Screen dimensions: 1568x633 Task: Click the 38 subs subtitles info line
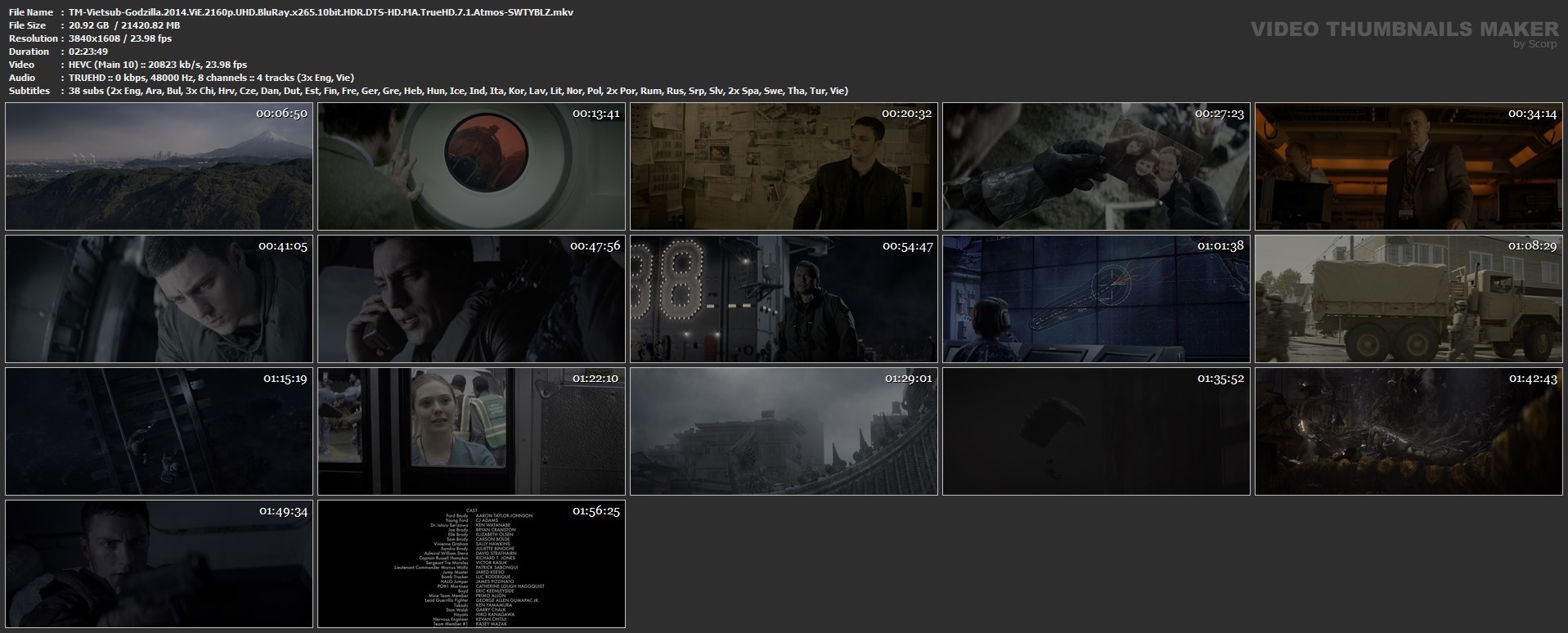click(x=458, y=91)
